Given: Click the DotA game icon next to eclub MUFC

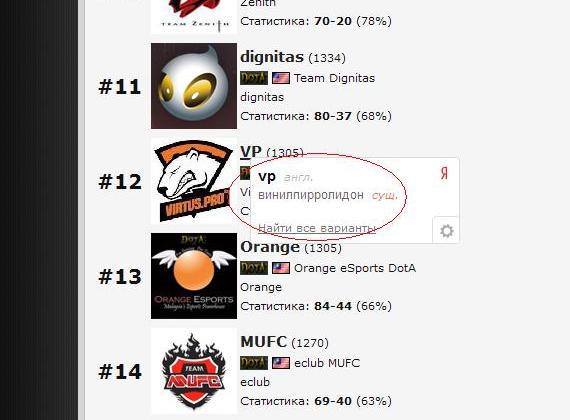Looking at the screenshot, I should click(x=254, y=363).
